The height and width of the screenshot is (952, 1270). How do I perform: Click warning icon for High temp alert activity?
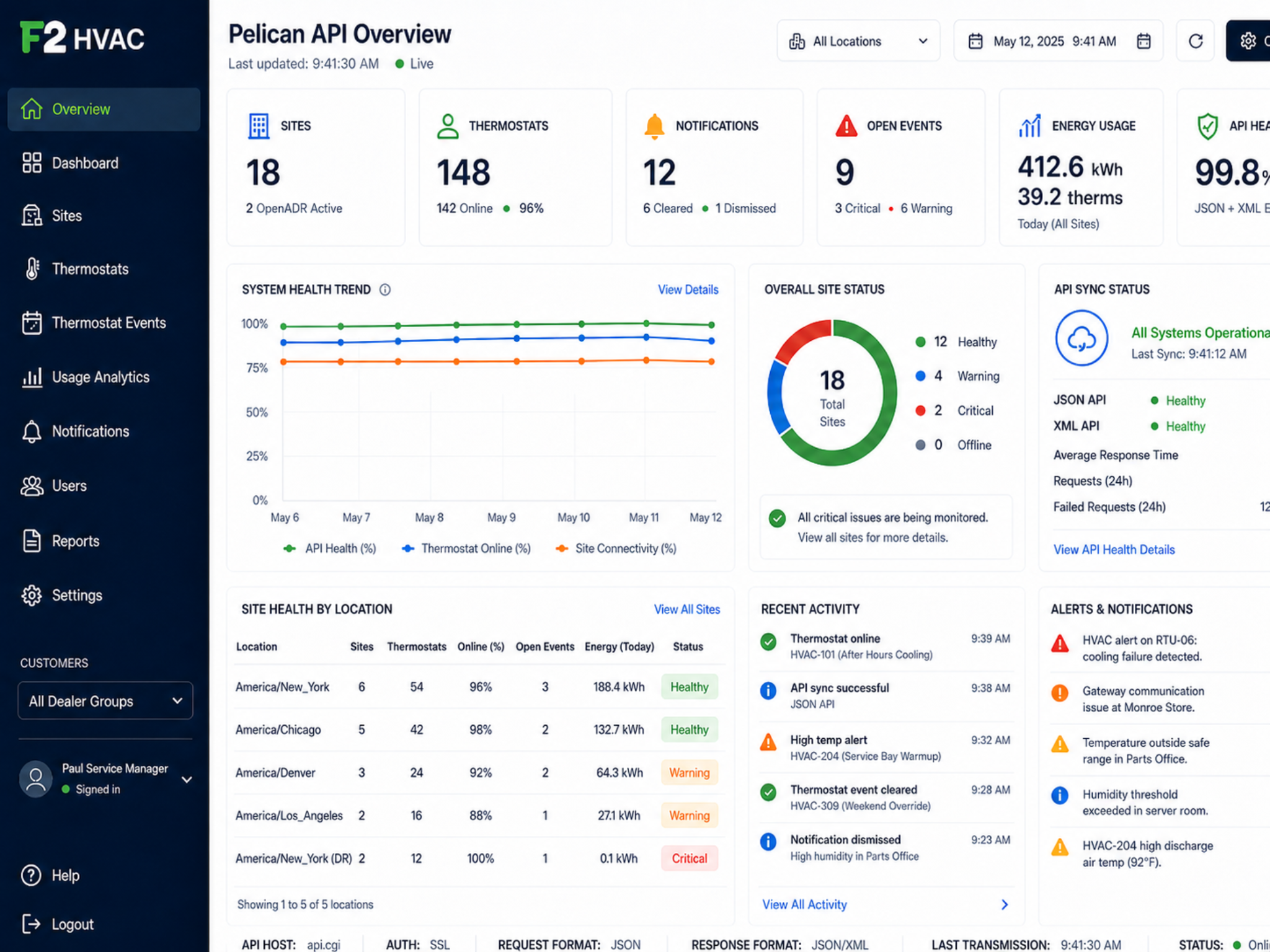[x=768, y=742]
